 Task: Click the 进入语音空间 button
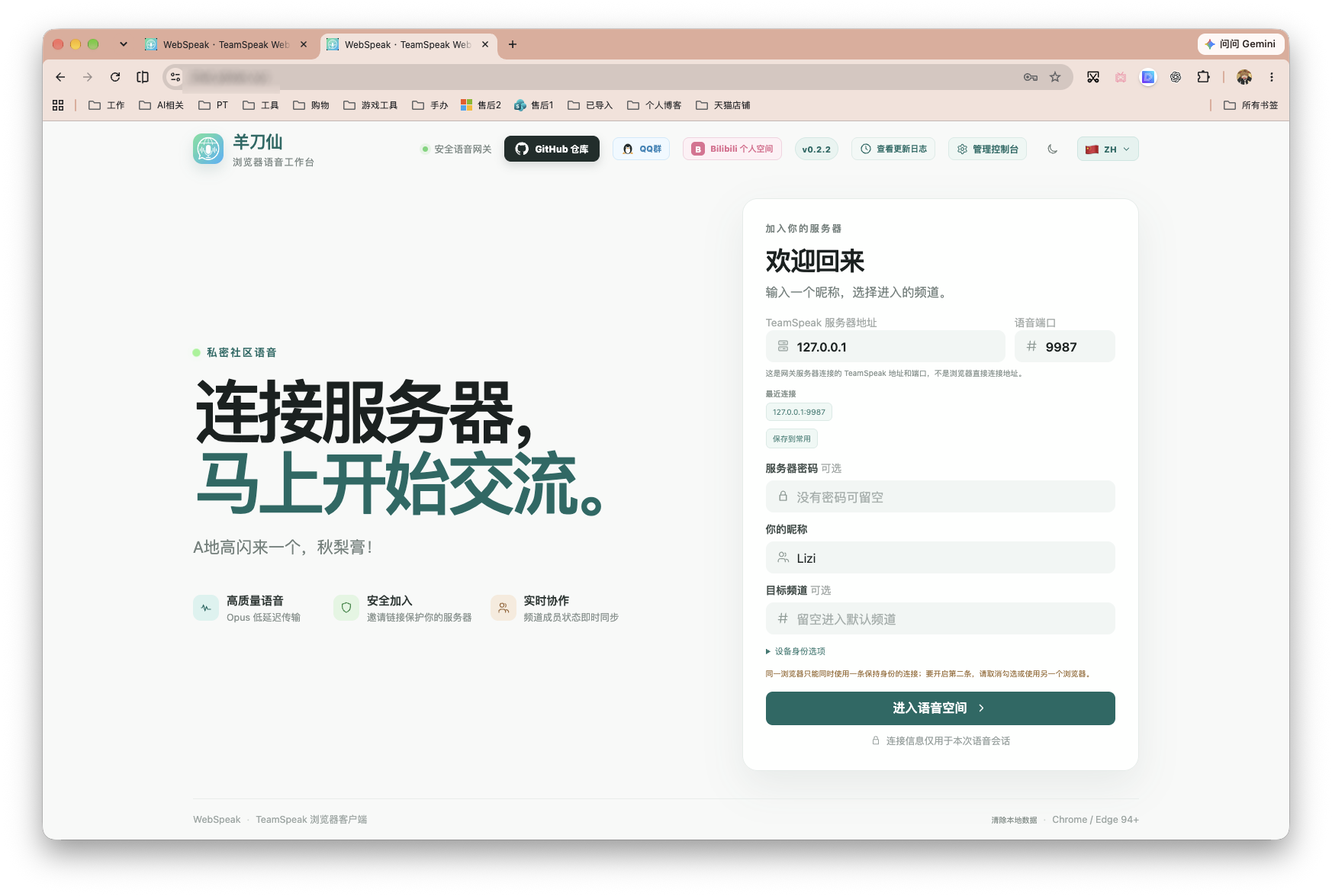point(941,708)
